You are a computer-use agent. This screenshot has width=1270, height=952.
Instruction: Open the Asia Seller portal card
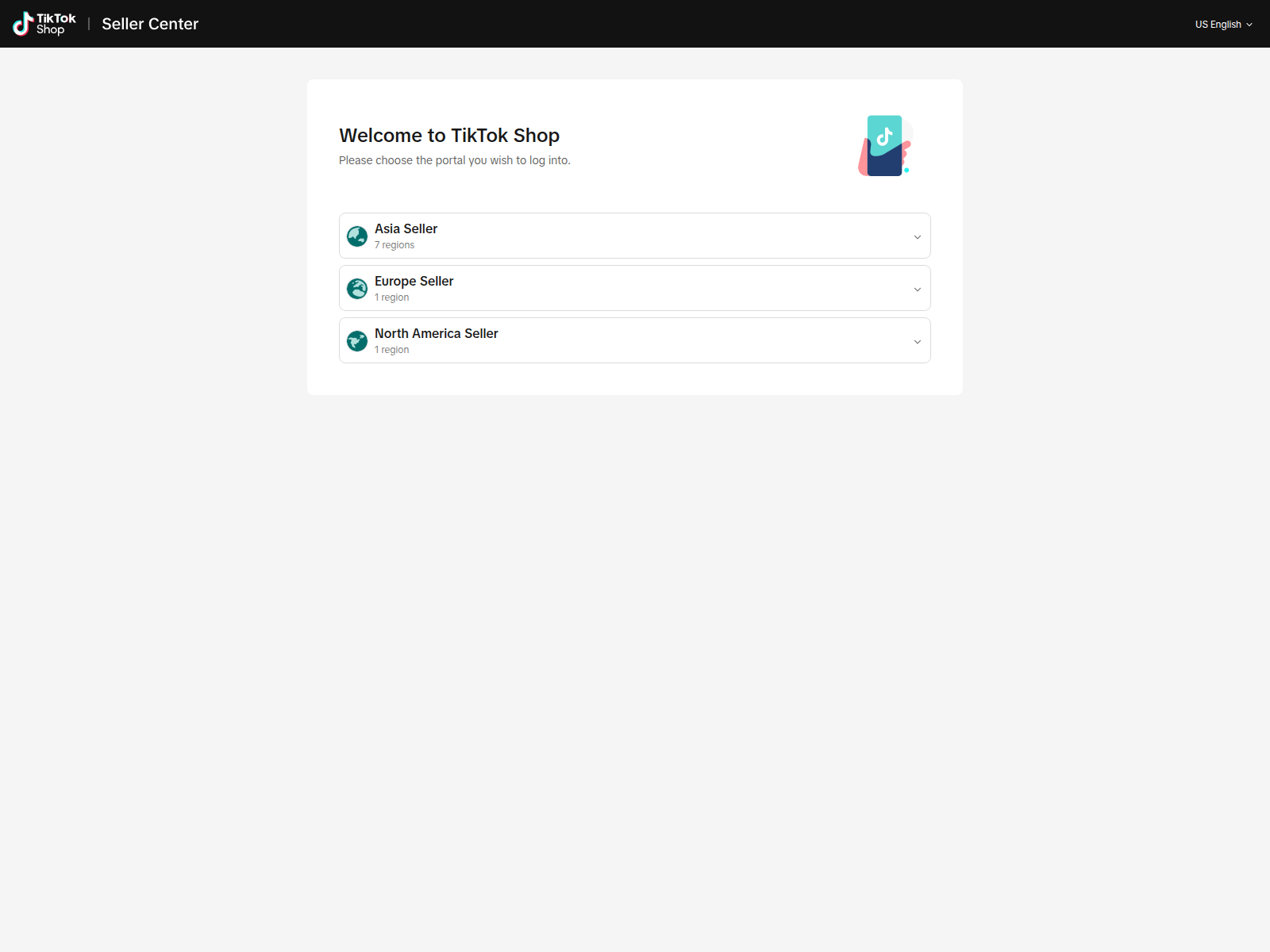point(634,236)
